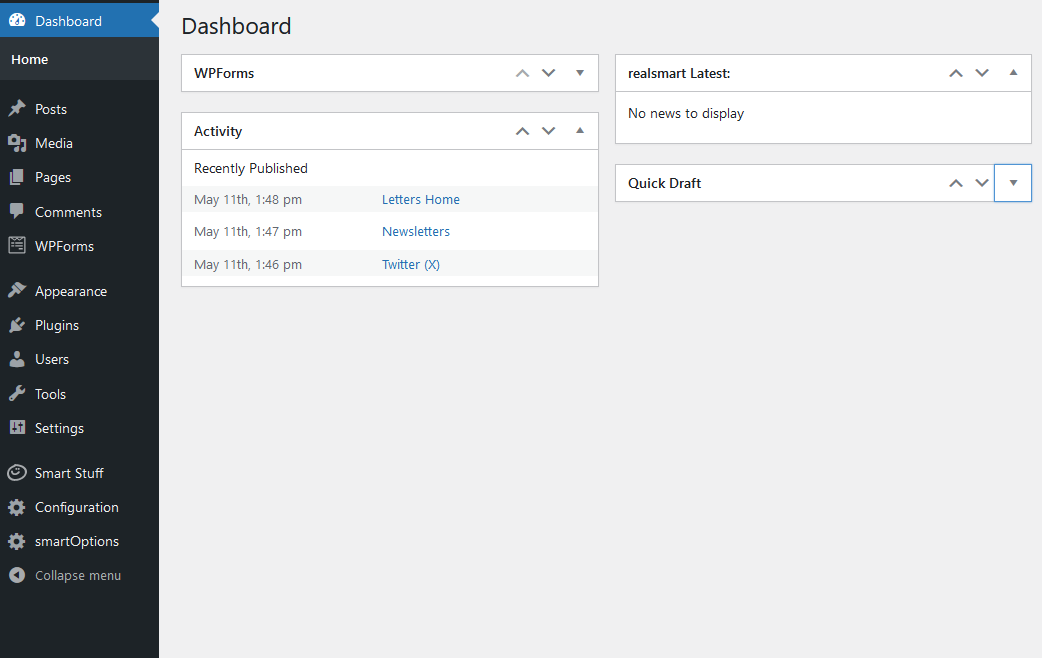Click the Pages icon in sidebar

(17, 177)
